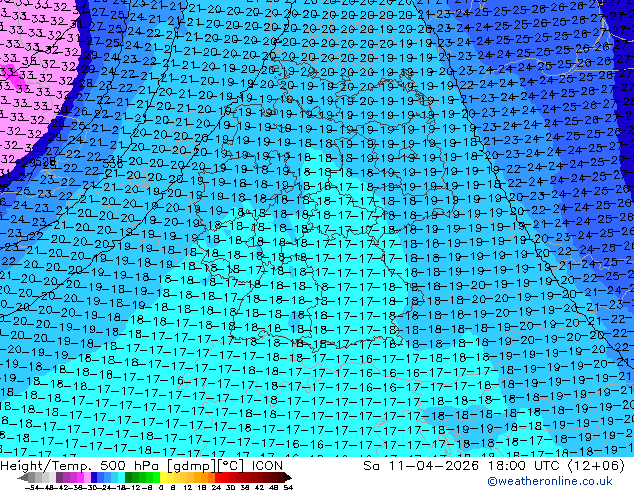Pick the dark green legend swatch
Image resolution: width=634 pixels, height=490 pixels.
129,477
